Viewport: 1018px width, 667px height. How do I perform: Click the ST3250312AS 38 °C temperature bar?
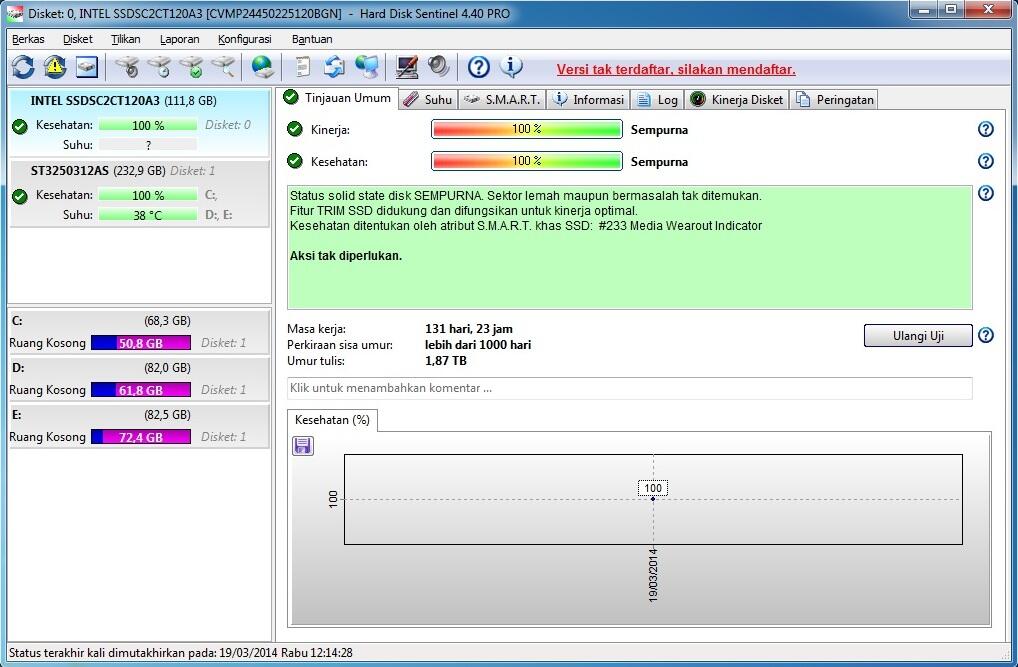(147, 215)
